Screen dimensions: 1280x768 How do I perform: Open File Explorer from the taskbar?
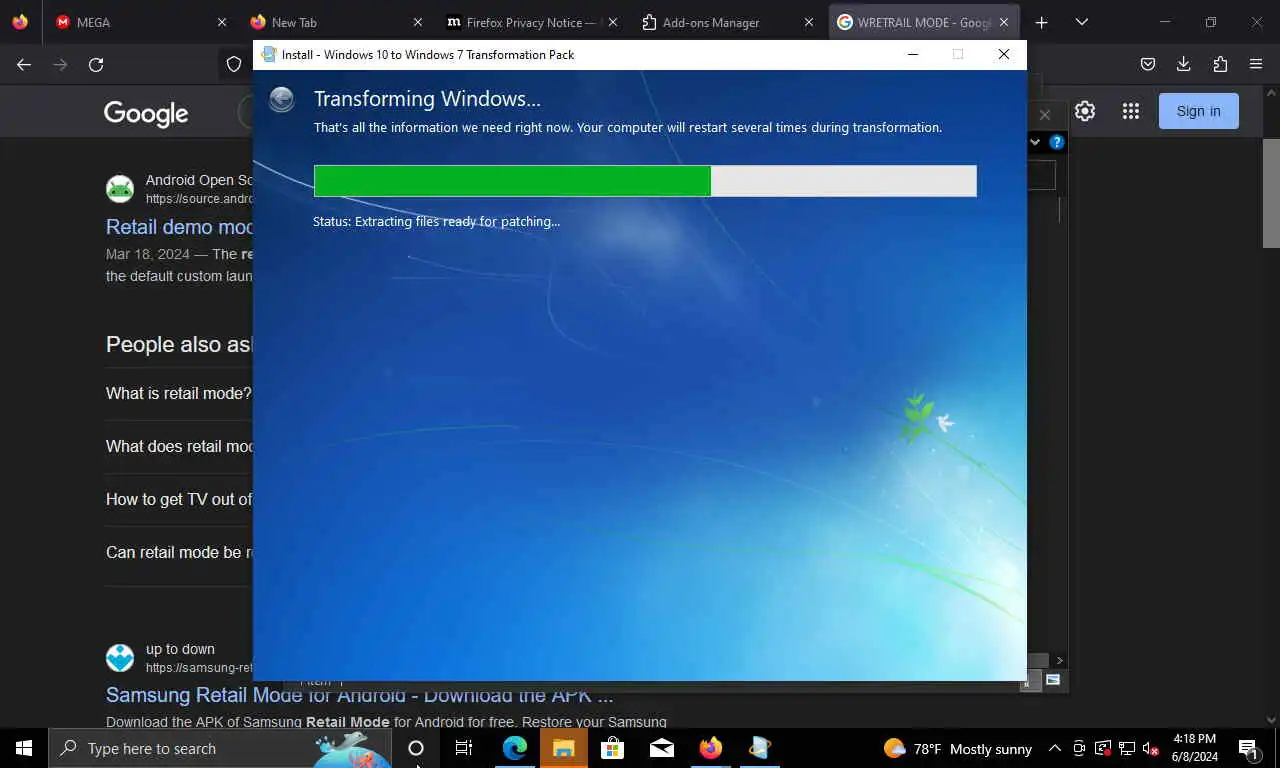pyautogui.click(x=563, y=748)
